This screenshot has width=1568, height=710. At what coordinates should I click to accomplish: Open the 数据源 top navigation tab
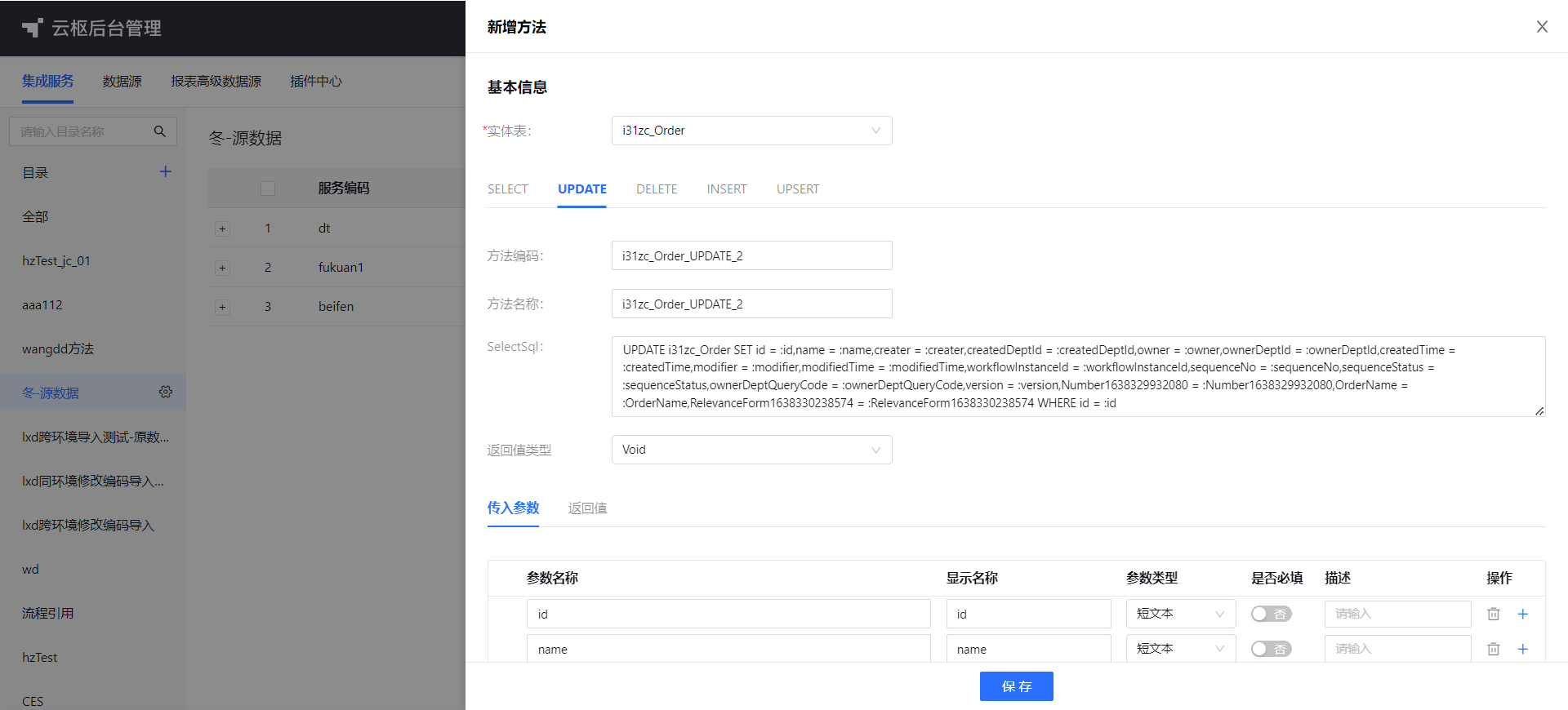[122, 81]
